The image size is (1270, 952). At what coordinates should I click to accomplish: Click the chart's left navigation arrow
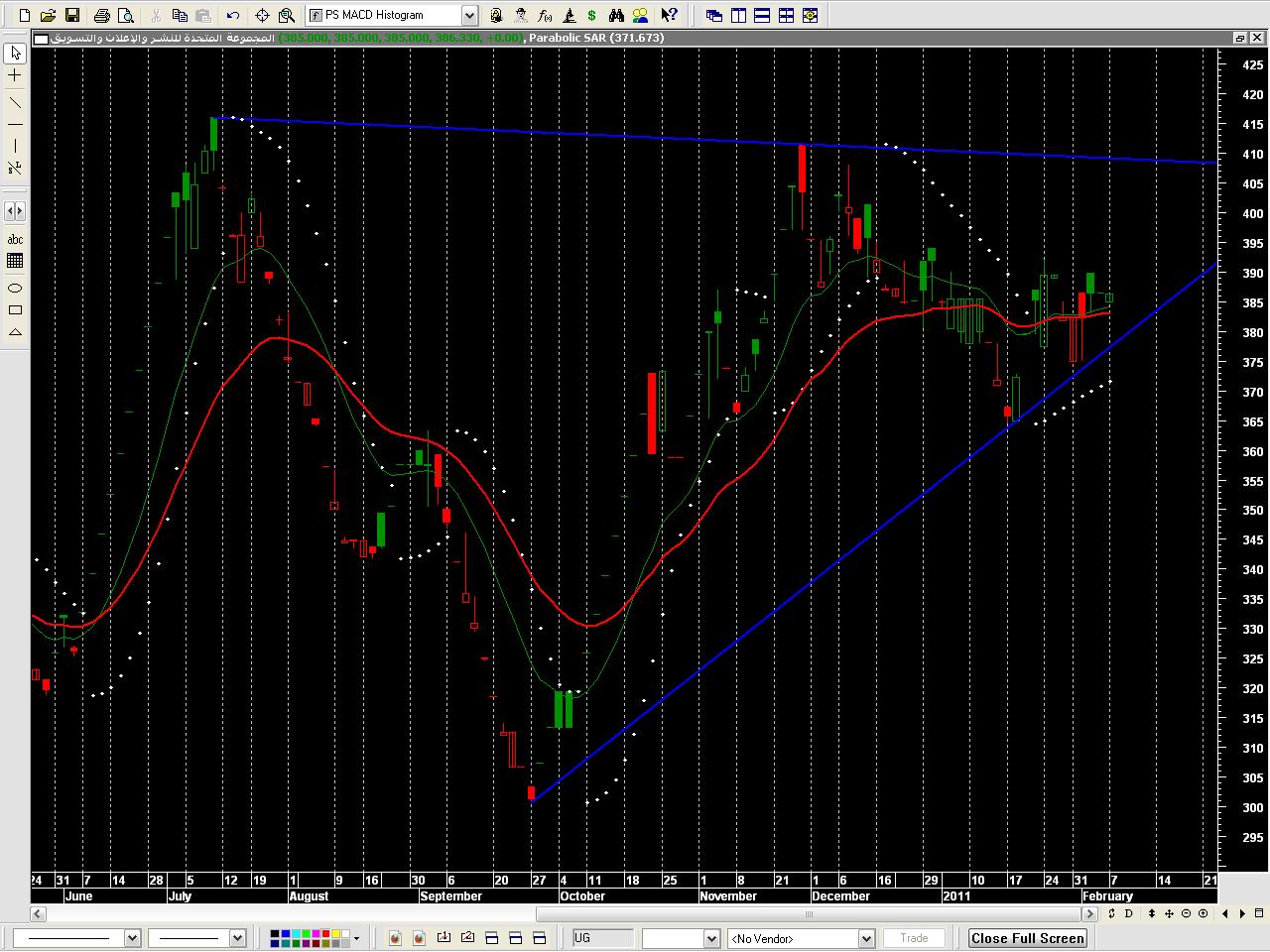[1224, 913]
